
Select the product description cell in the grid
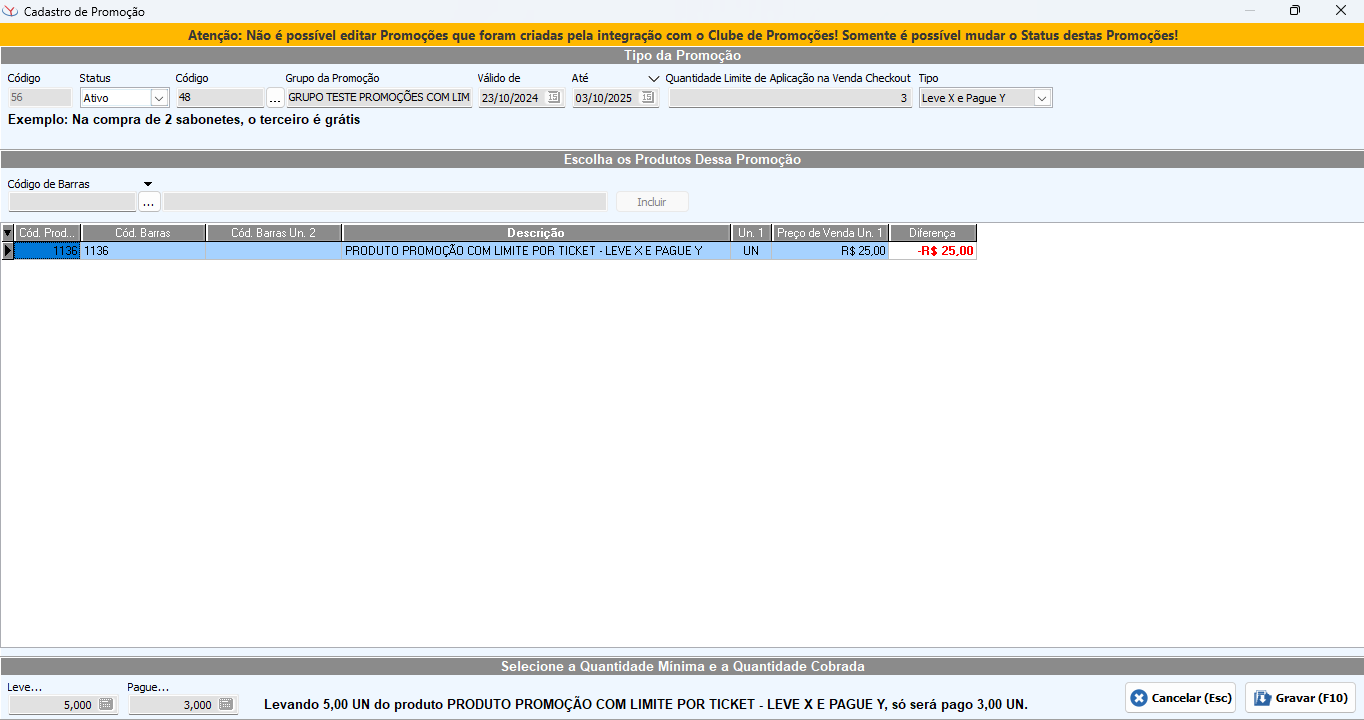[536, 251]
